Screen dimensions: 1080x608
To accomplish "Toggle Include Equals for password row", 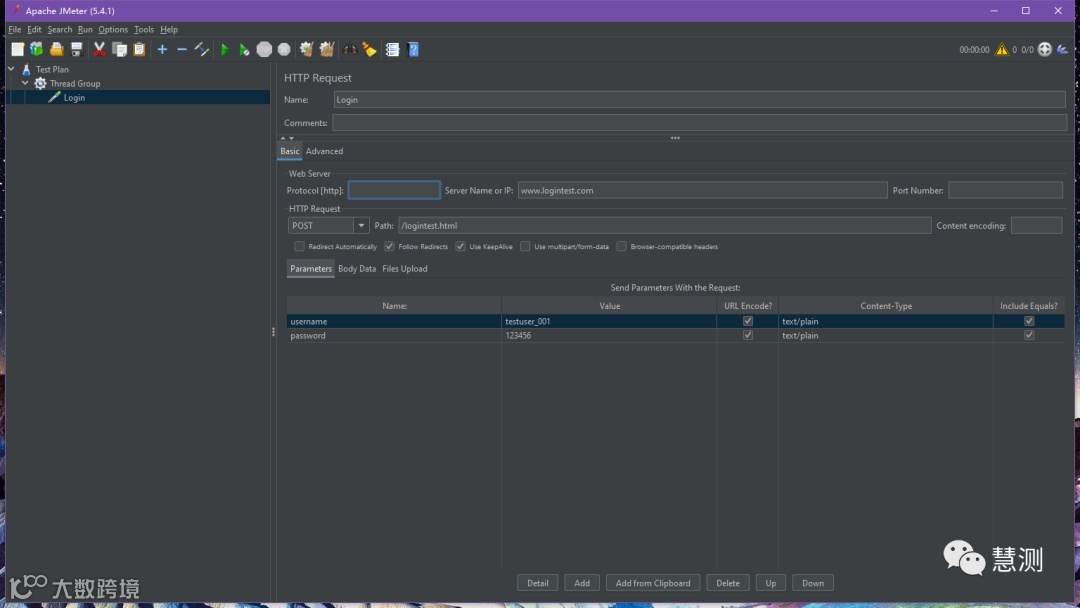I will tap(1028, 335).
